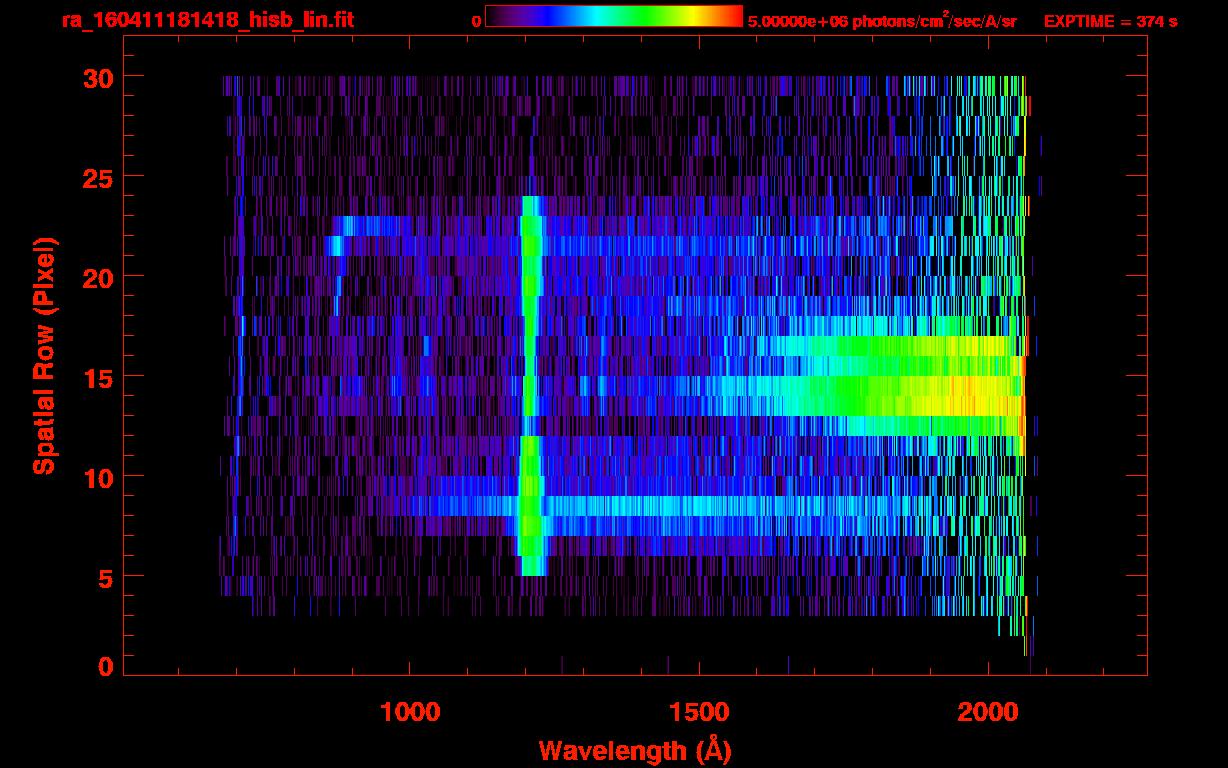Click the 2000 wavelength tick label
1228x768 pixels.
coord(987,712)
